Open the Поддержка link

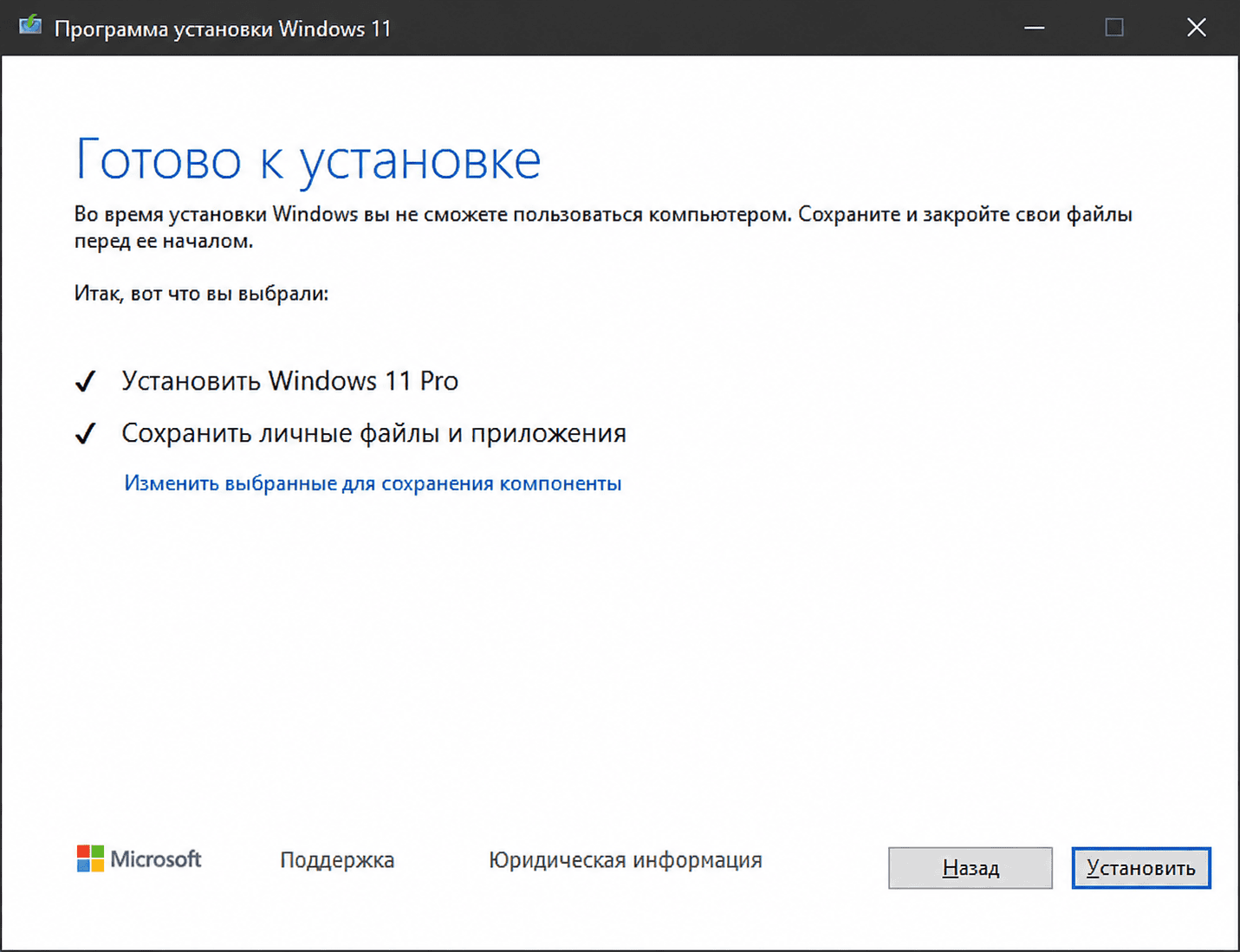337,860
